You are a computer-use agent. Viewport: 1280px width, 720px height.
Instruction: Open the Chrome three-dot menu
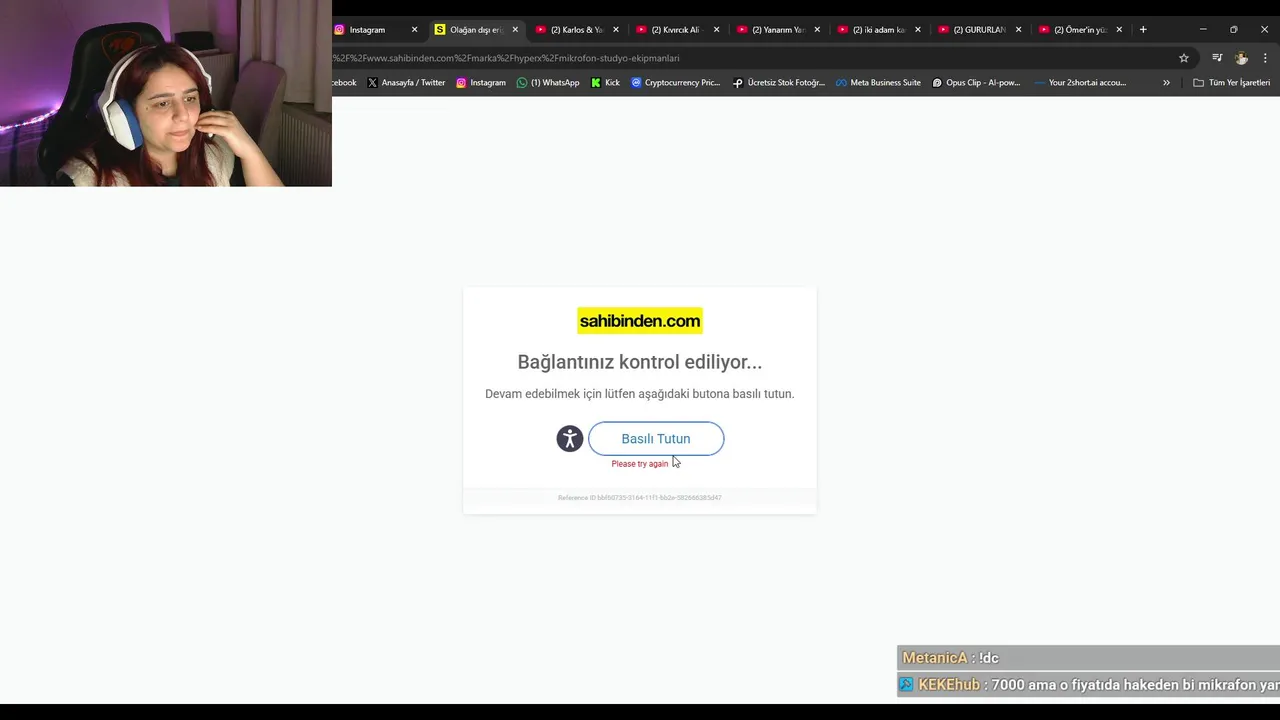1266,58
